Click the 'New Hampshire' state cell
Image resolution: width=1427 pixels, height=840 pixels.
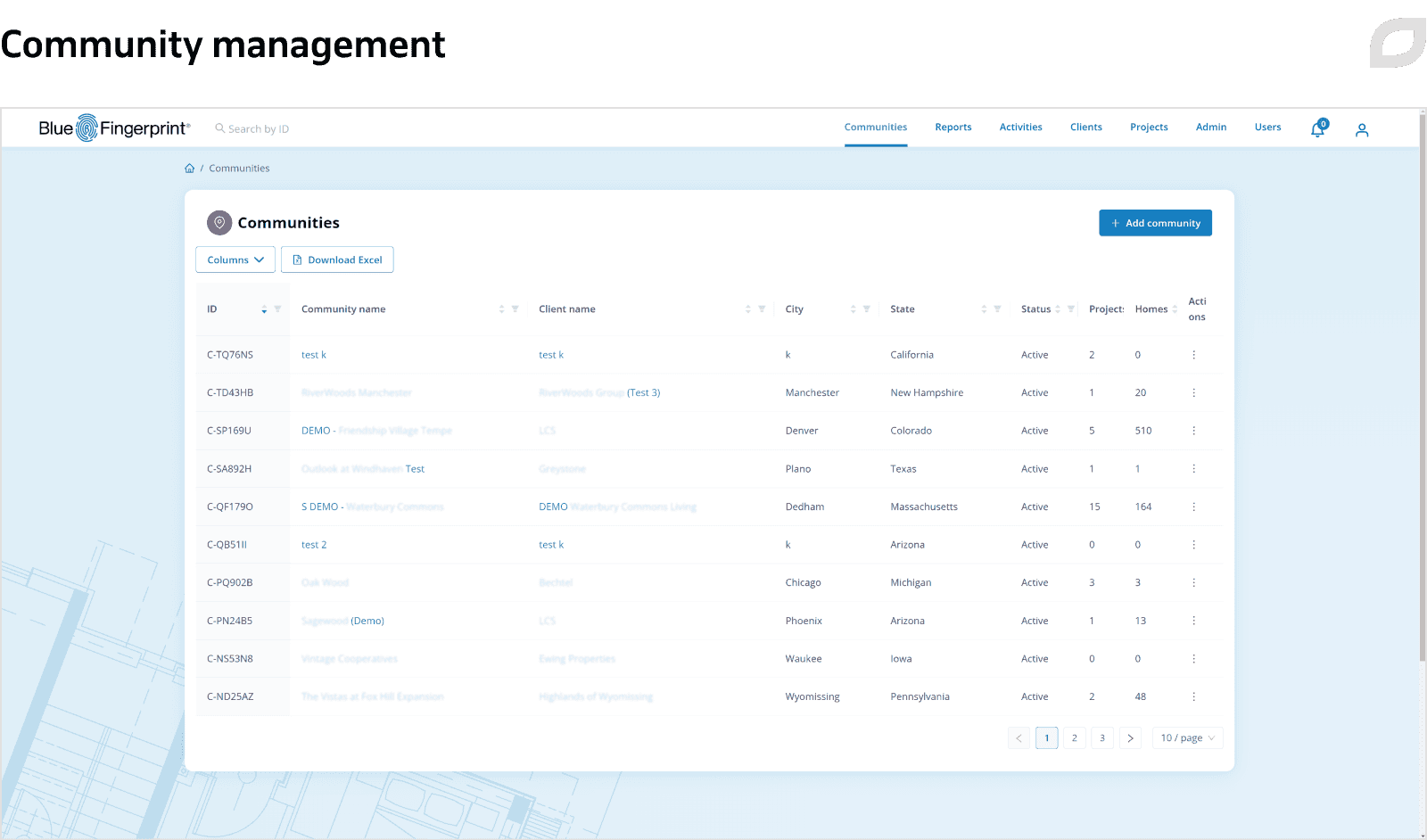927,392
